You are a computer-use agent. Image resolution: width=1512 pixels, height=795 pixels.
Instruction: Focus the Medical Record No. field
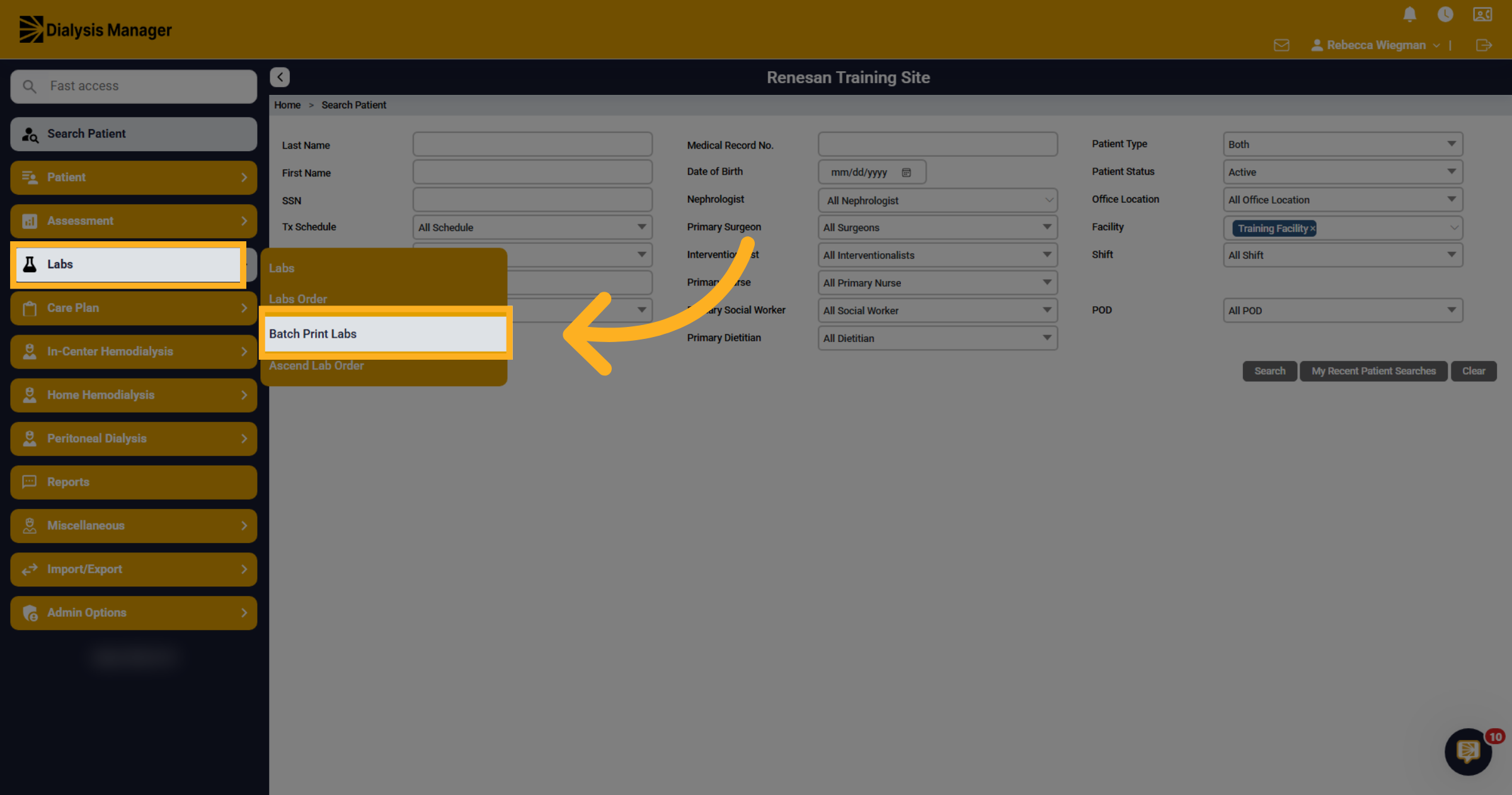[x=937, y=144]
